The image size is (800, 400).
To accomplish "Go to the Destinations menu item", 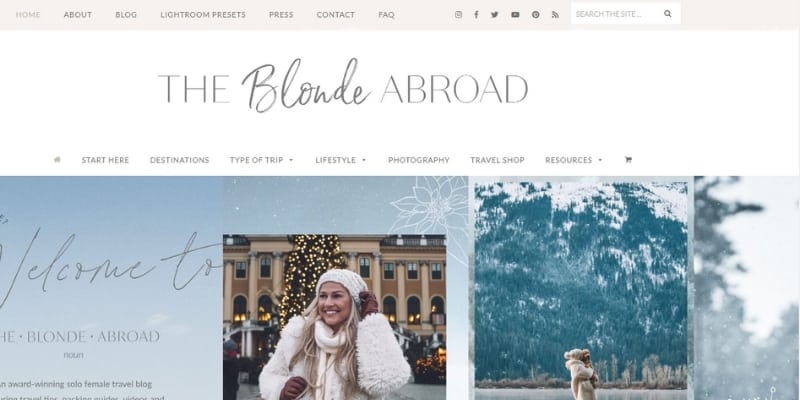I will [180, 160].
